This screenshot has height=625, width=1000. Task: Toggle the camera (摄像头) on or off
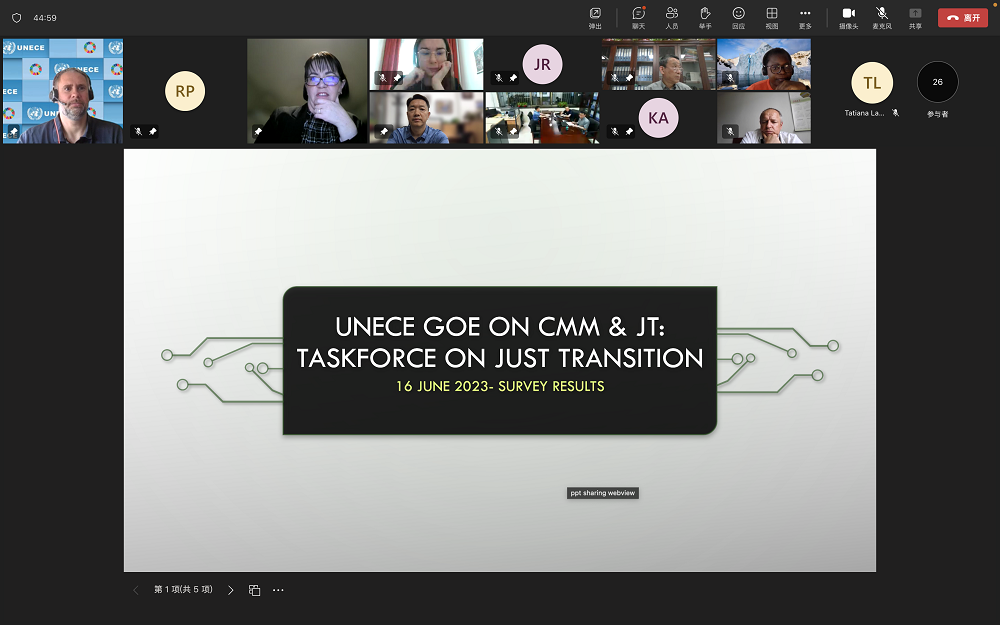point(848,18)
